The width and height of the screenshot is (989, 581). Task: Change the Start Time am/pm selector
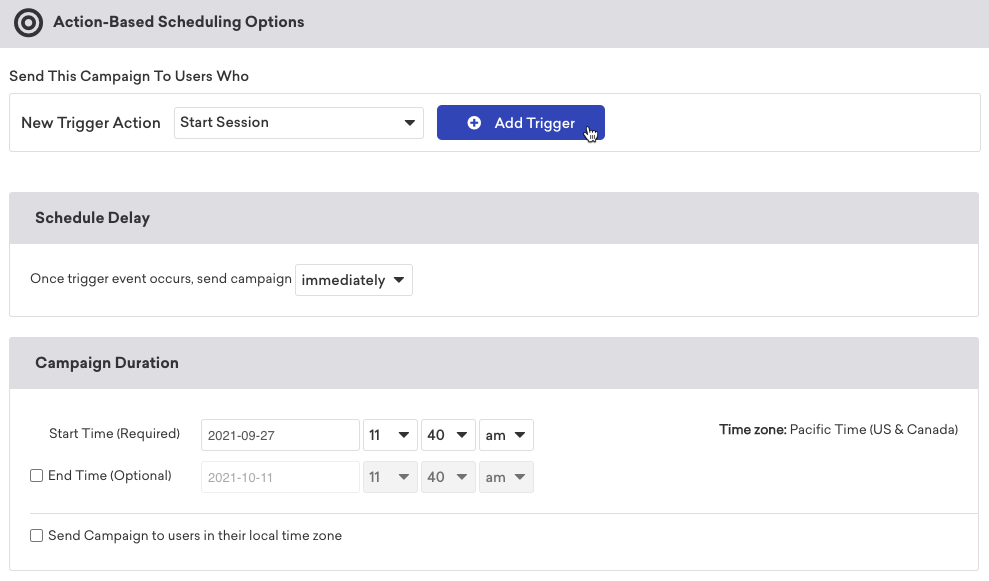click(506, 435)
